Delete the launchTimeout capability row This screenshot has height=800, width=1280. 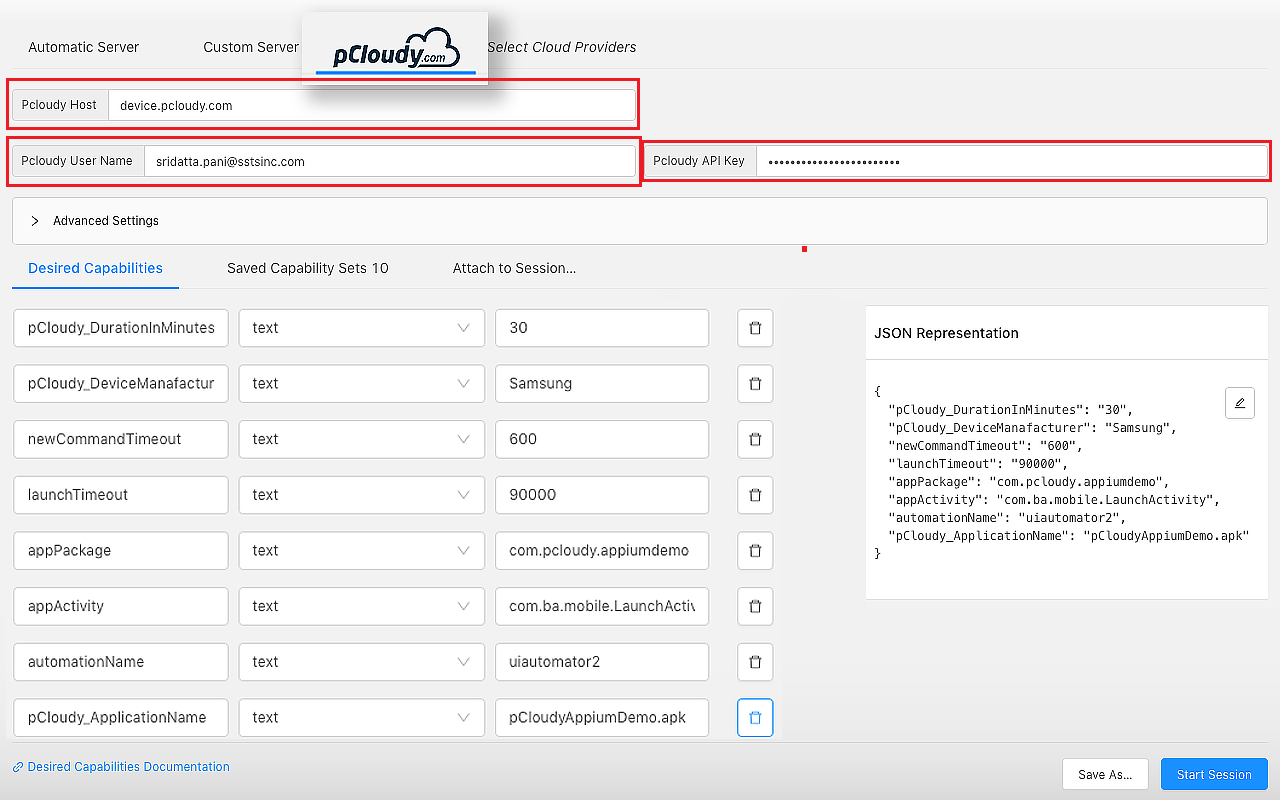755,495
